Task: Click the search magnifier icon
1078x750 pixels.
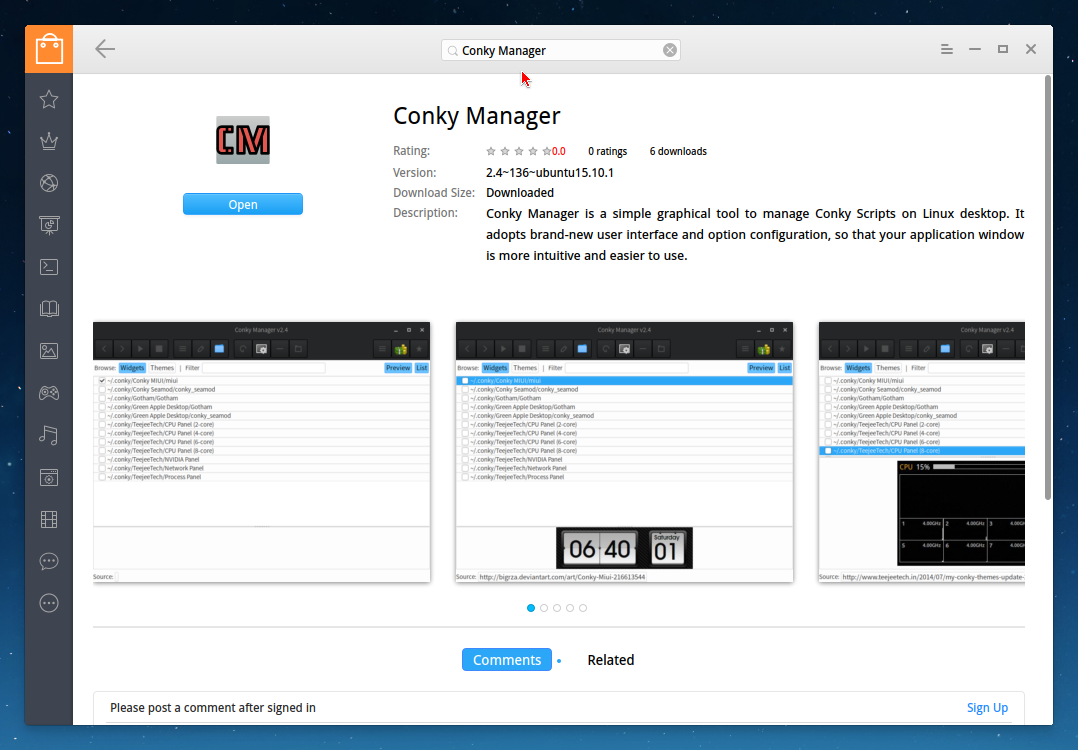Action: point(452,51)
